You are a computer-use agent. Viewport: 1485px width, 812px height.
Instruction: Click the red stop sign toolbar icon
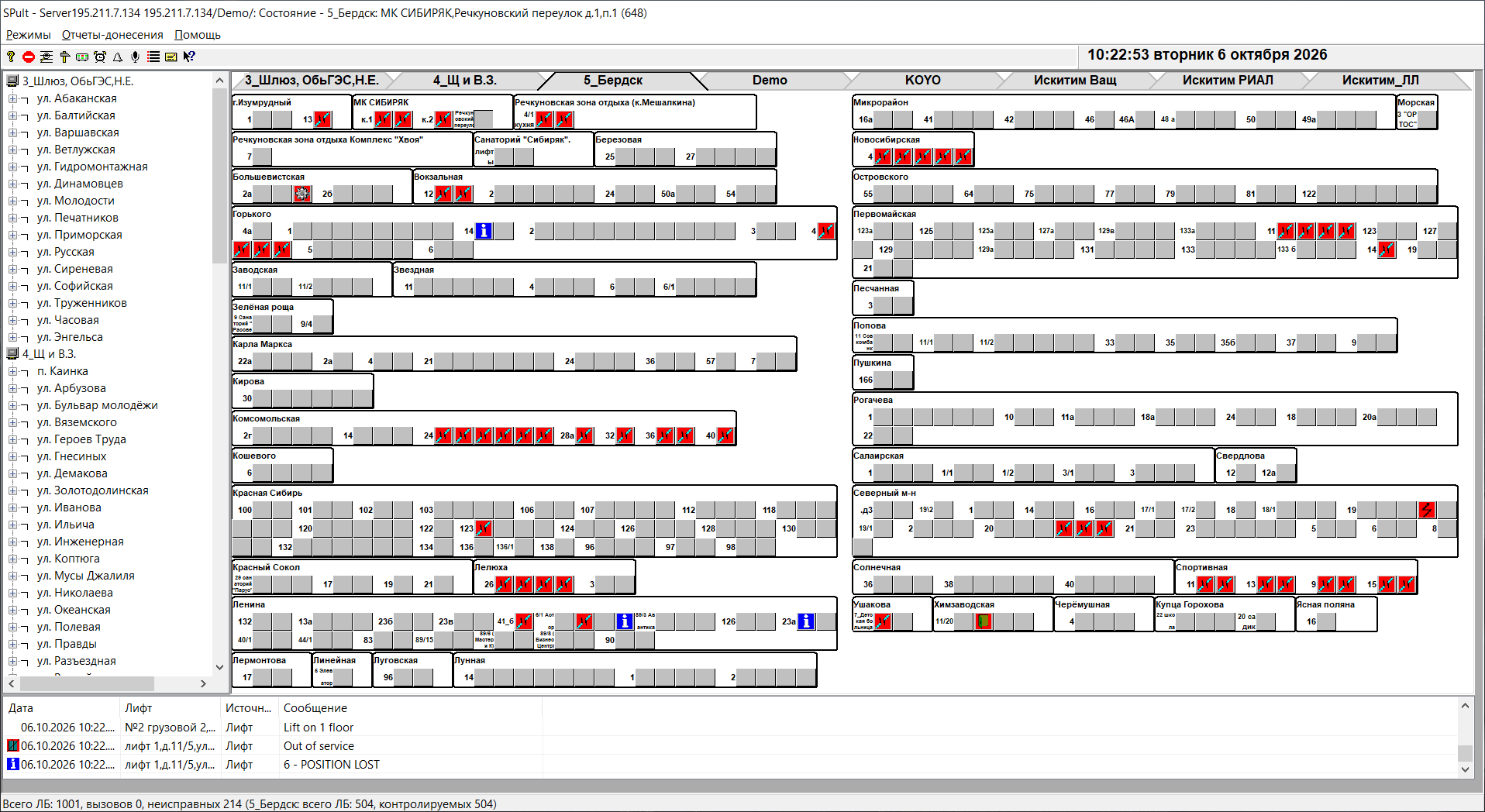tap(29, 57)
